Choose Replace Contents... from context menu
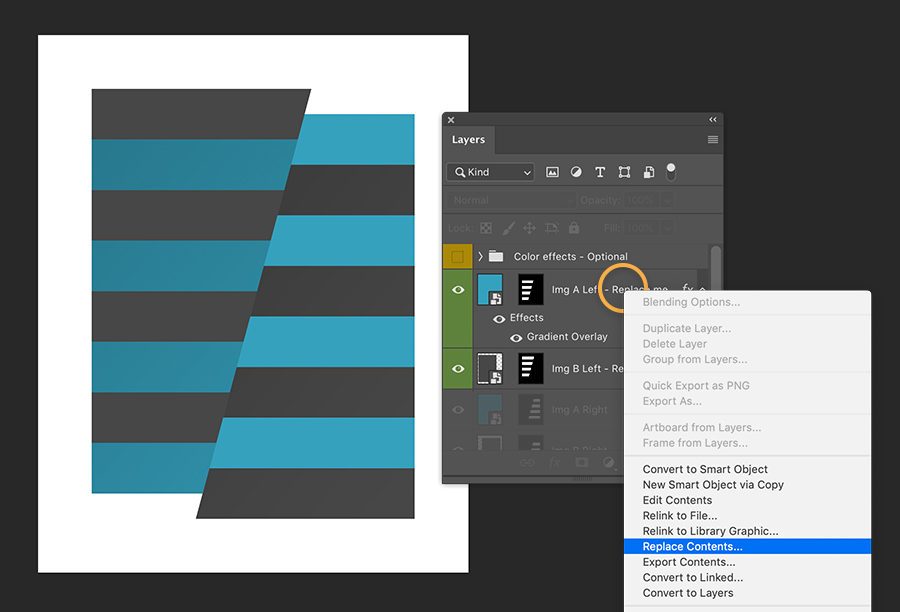Screen dimensions: 900x612 click(747, 547)
